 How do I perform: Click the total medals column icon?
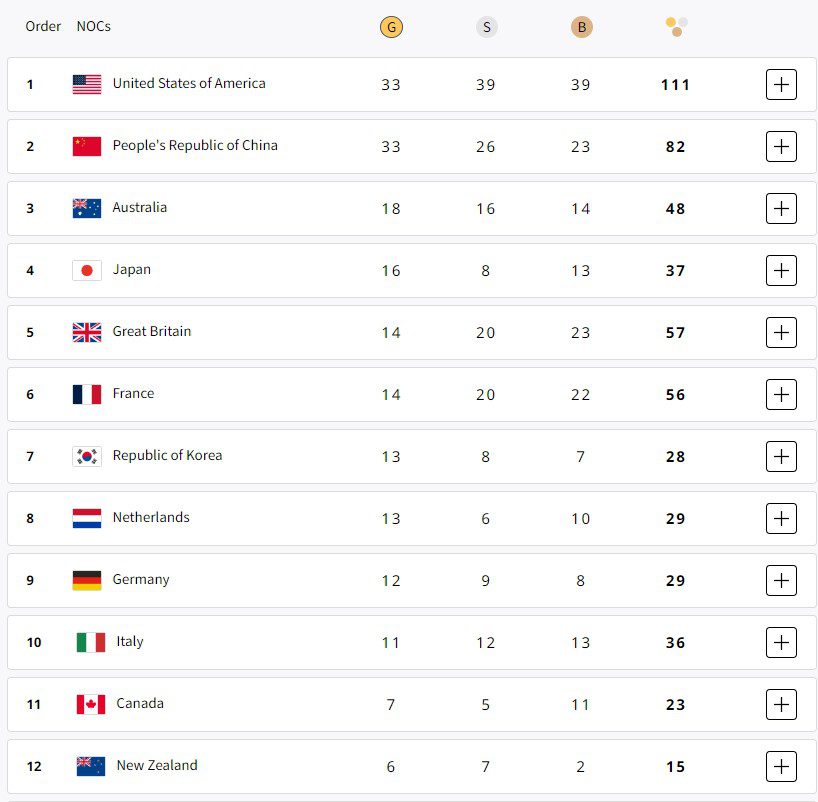[x=676, y=26]
